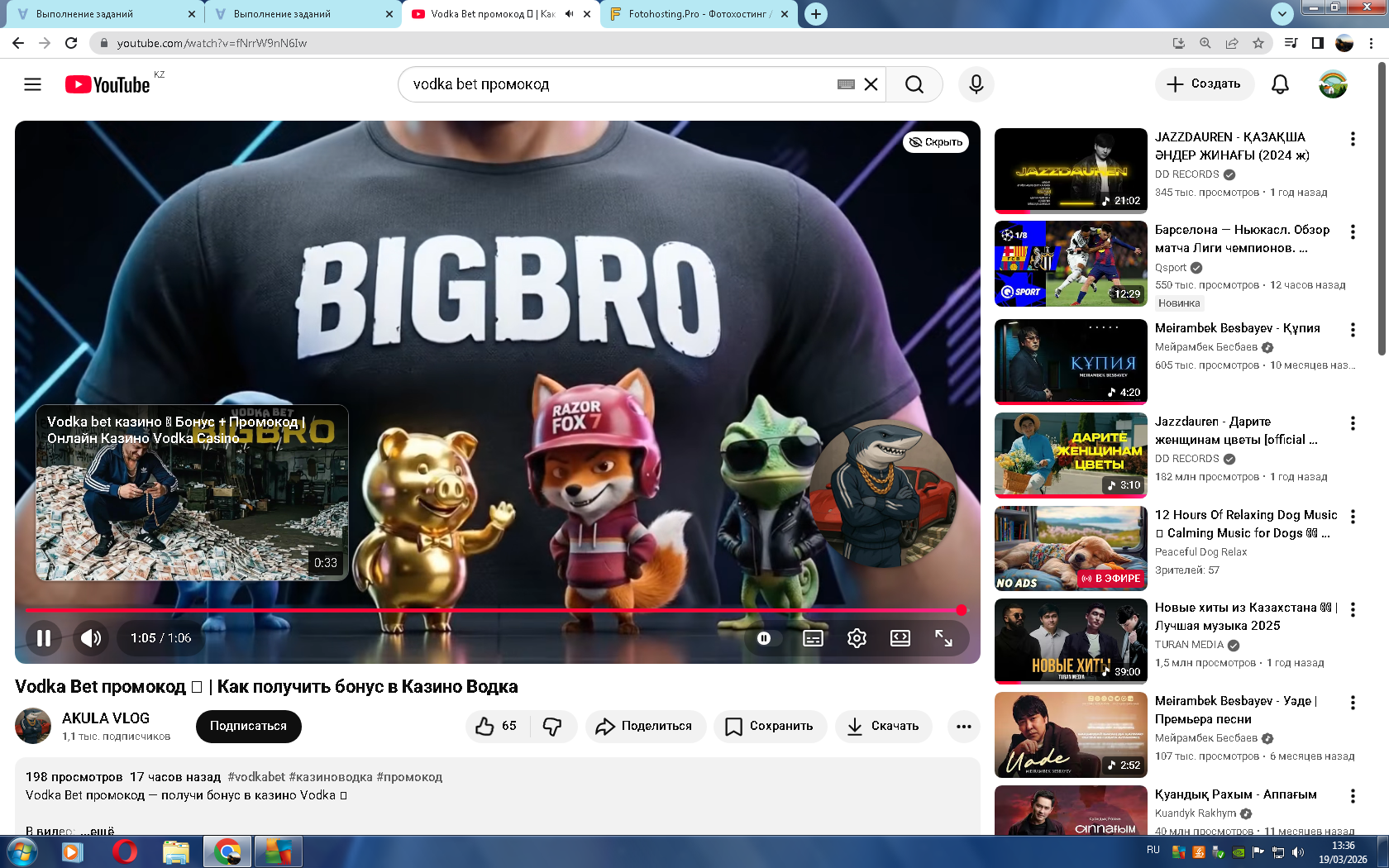Toggle subtitles in the video player
This screenshot has height=868, width=1389.
pyautogui.click(x=813, y=638)
